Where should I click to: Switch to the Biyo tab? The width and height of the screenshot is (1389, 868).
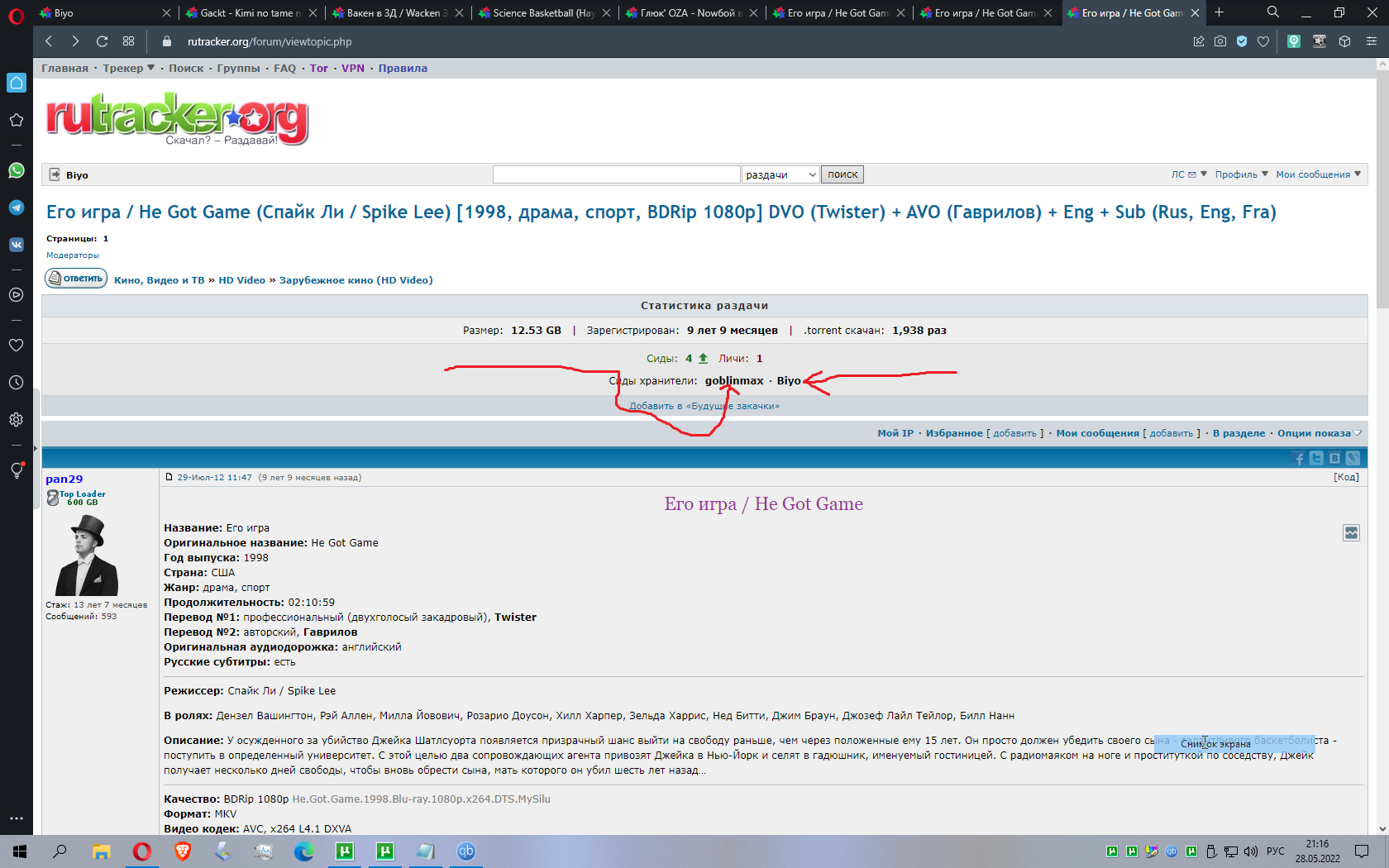point(105,13)
